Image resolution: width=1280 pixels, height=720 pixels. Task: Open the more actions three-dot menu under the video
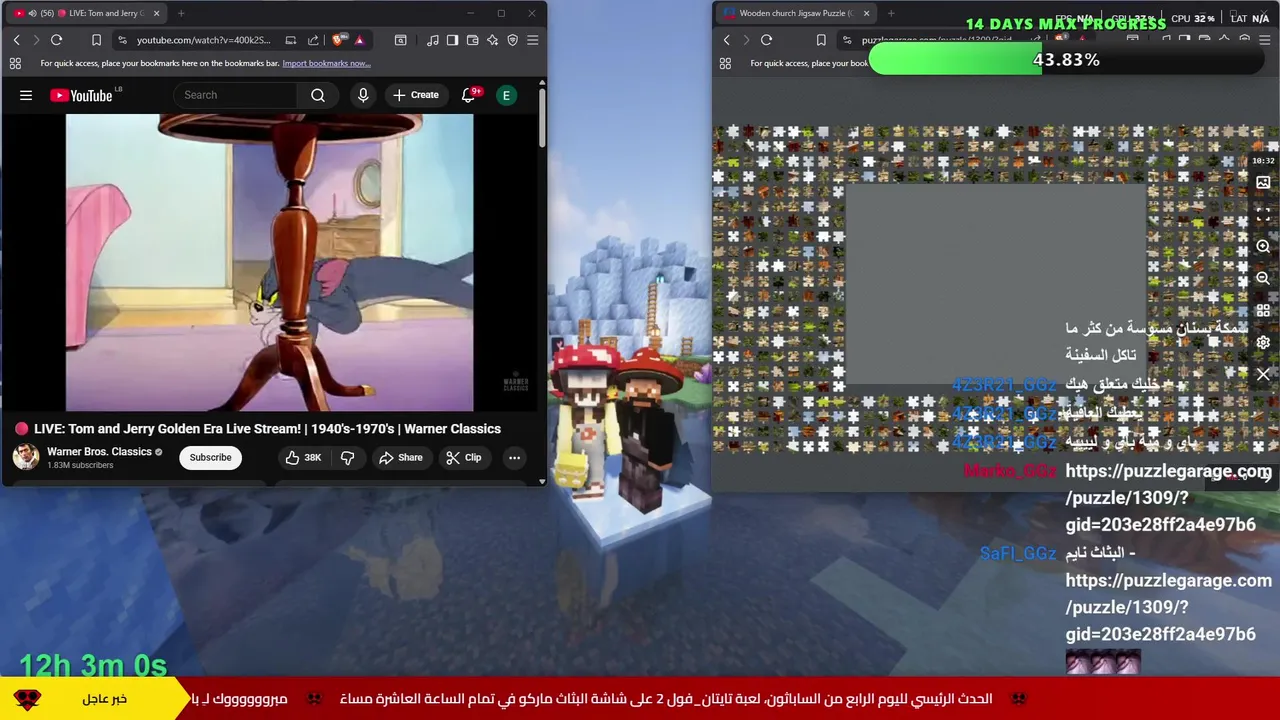(x=514, y=457)
